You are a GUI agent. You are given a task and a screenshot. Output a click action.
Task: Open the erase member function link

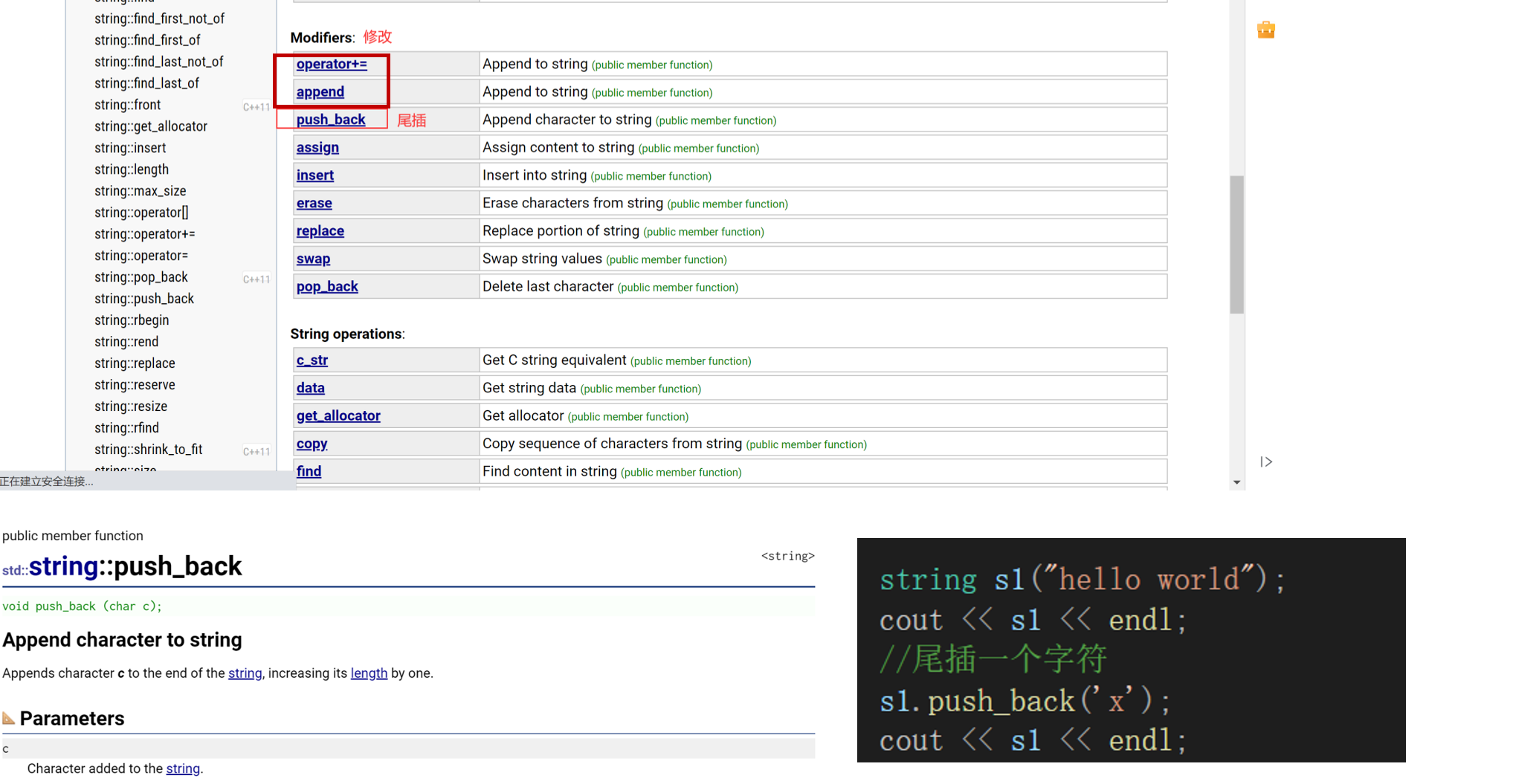point(314,204)
